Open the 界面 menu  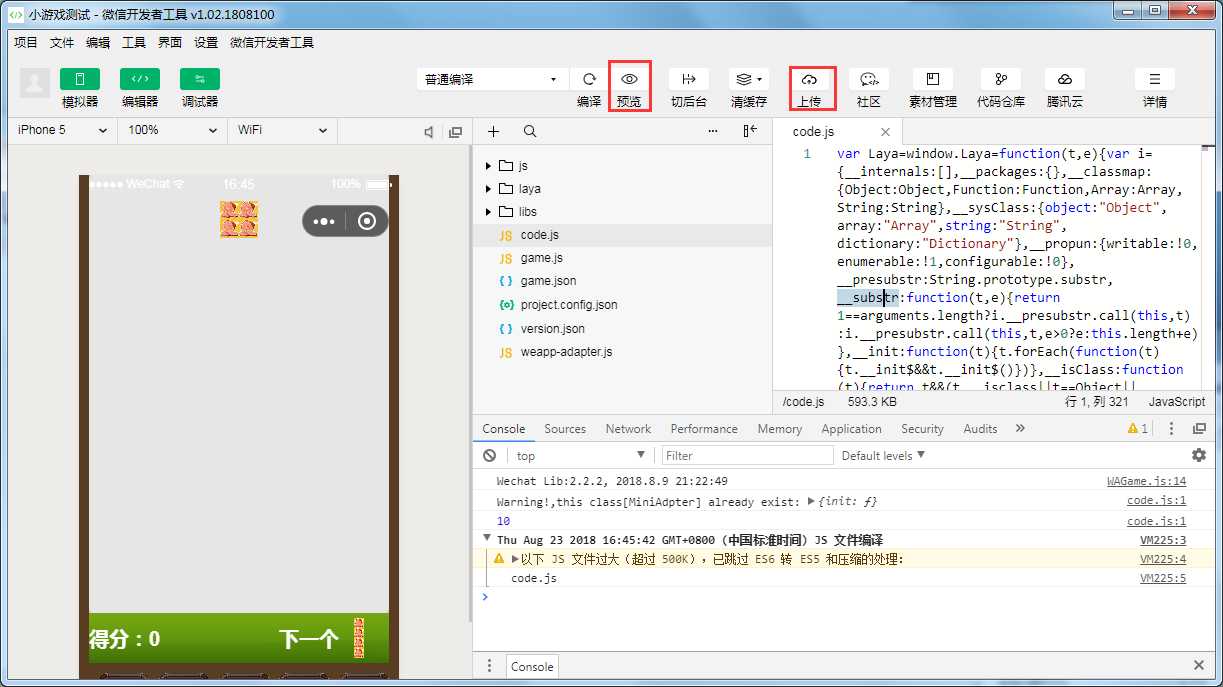coord(170,42)
